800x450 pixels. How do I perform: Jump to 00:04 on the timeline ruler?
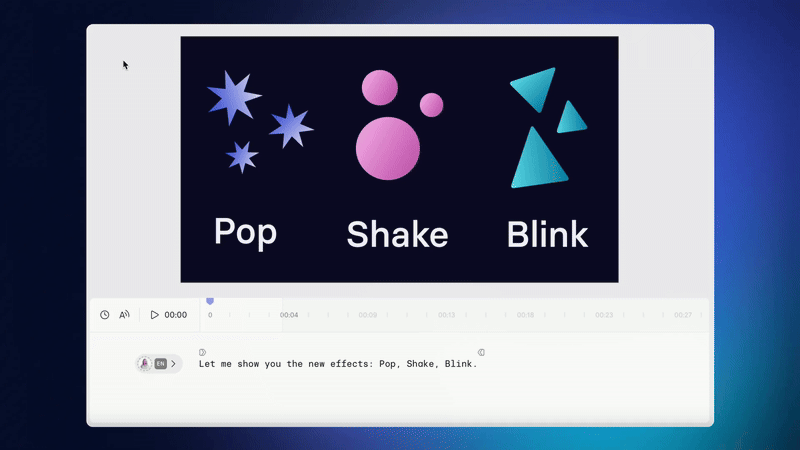tap(289, 315)
